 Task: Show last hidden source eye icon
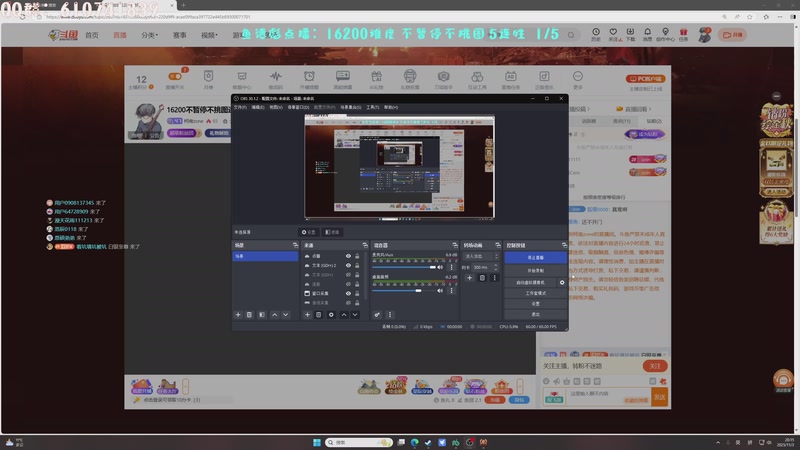[348, 303]
